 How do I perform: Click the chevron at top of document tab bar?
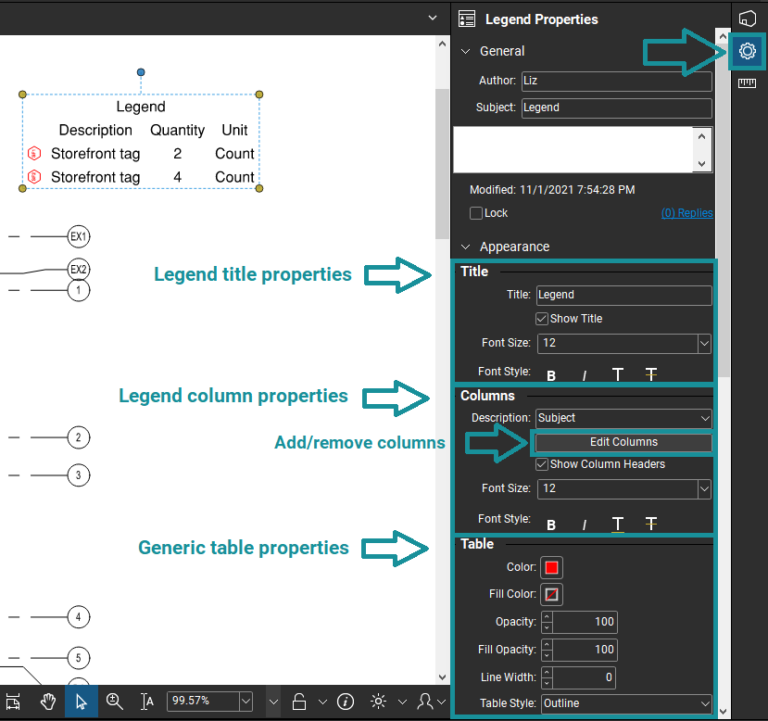(x=432, y=18)
